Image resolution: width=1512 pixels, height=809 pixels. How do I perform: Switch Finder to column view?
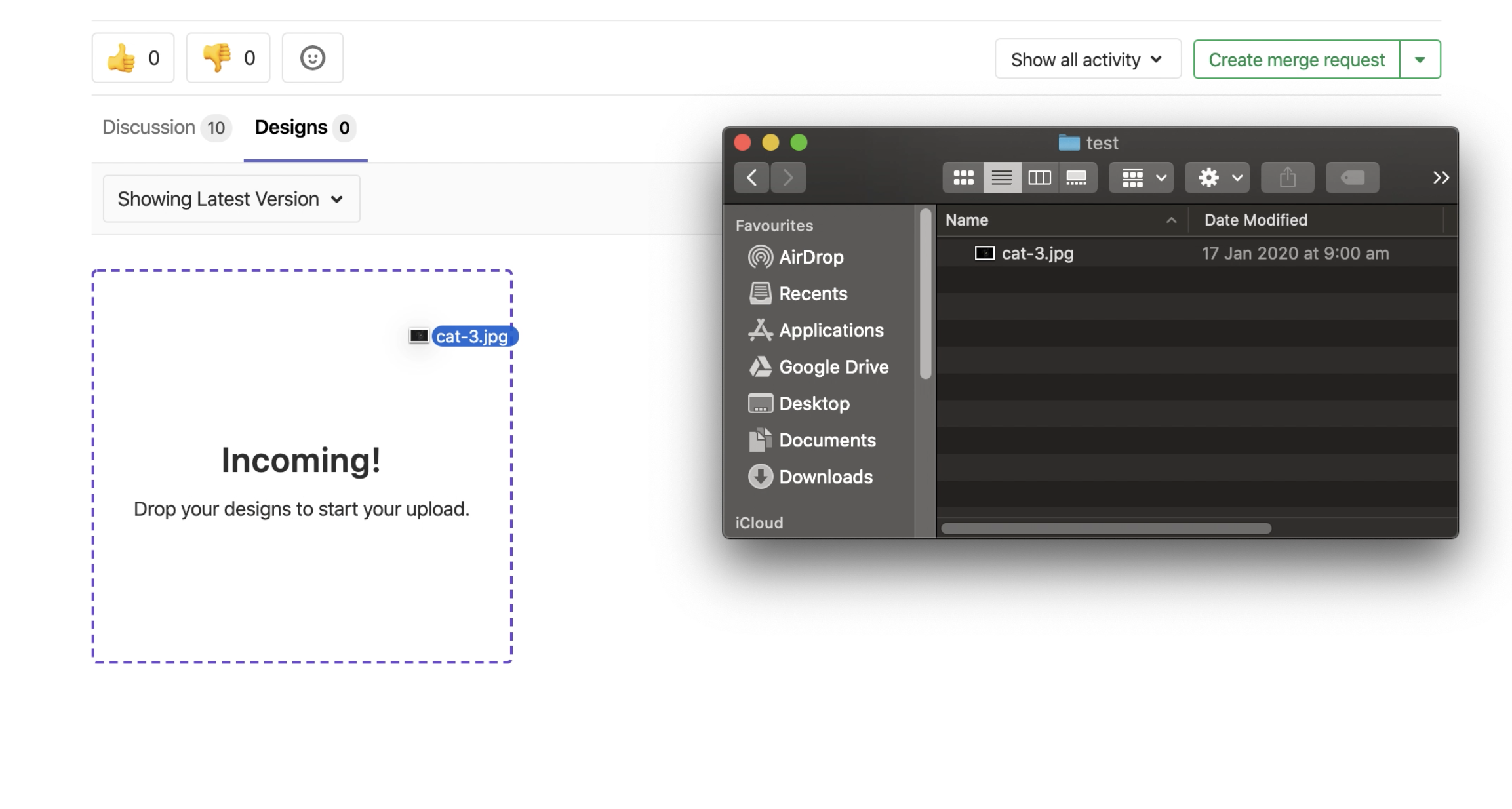(1039, 177)
